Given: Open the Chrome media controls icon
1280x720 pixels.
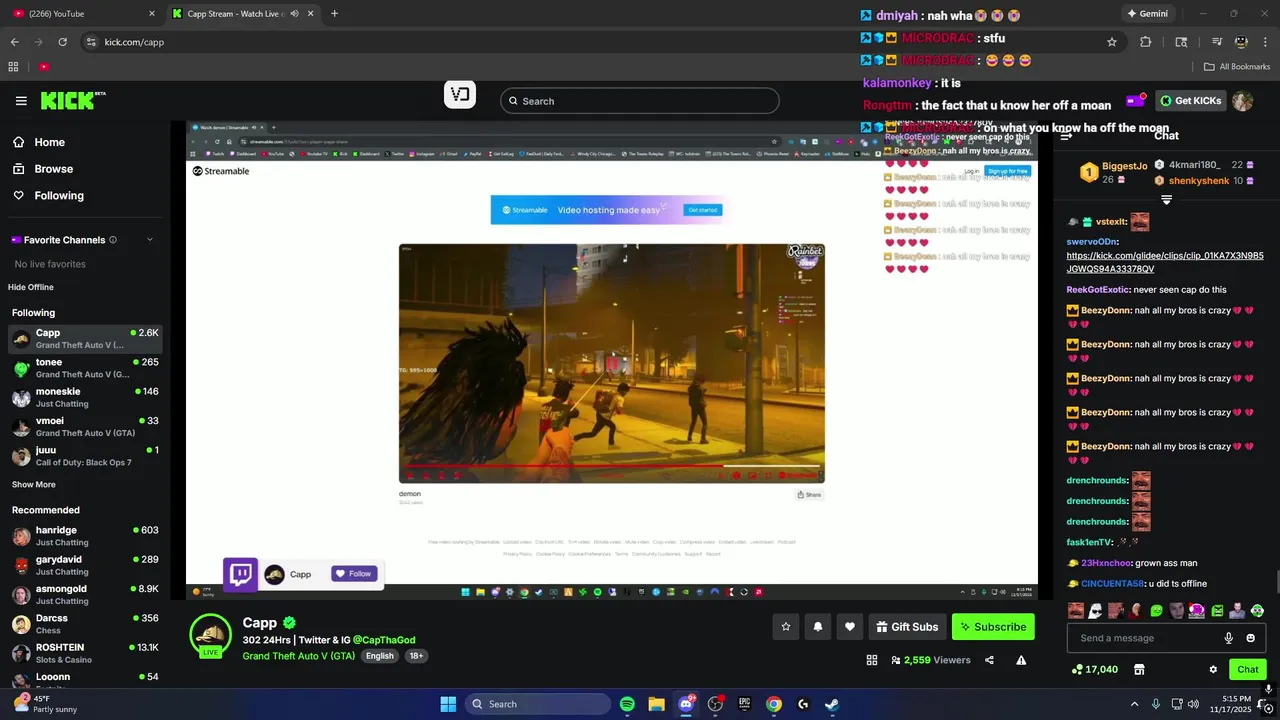Looking at the screenshot, I should (x=1217, y=42).
